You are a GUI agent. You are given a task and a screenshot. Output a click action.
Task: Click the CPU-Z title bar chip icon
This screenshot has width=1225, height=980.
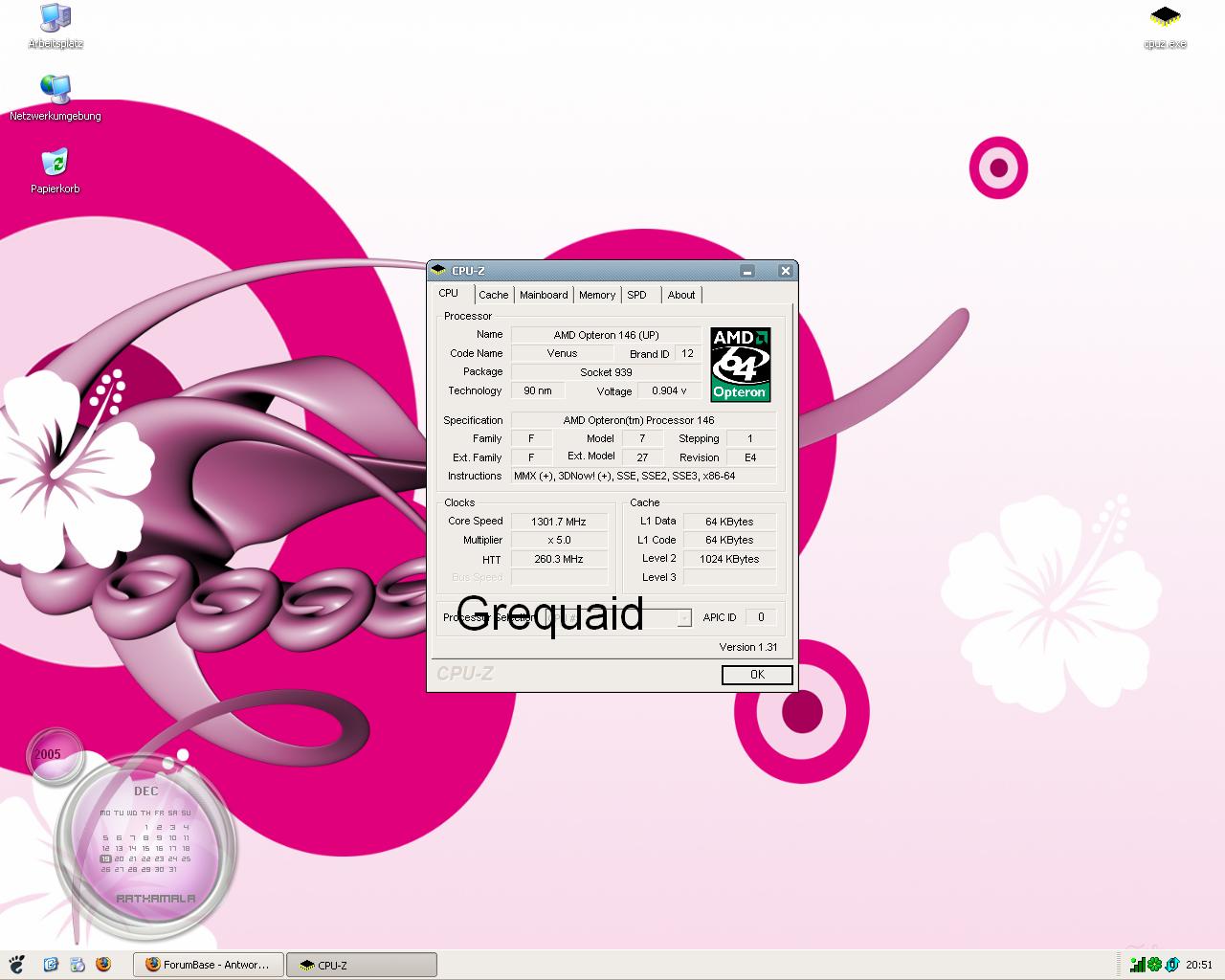(439, 271)
